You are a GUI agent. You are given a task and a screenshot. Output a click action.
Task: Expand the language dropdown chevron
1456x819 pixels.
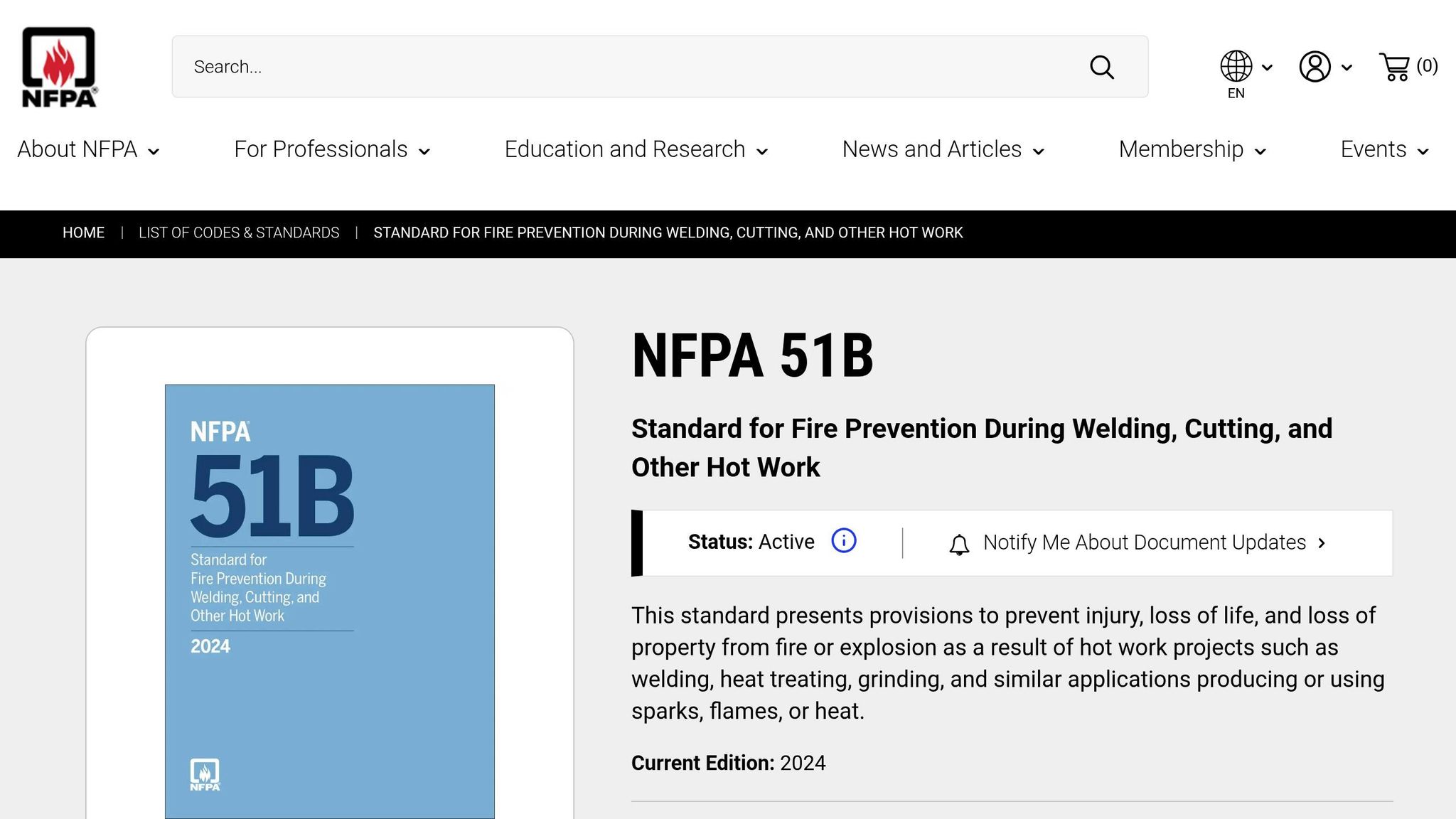[x=1267, y=68]
